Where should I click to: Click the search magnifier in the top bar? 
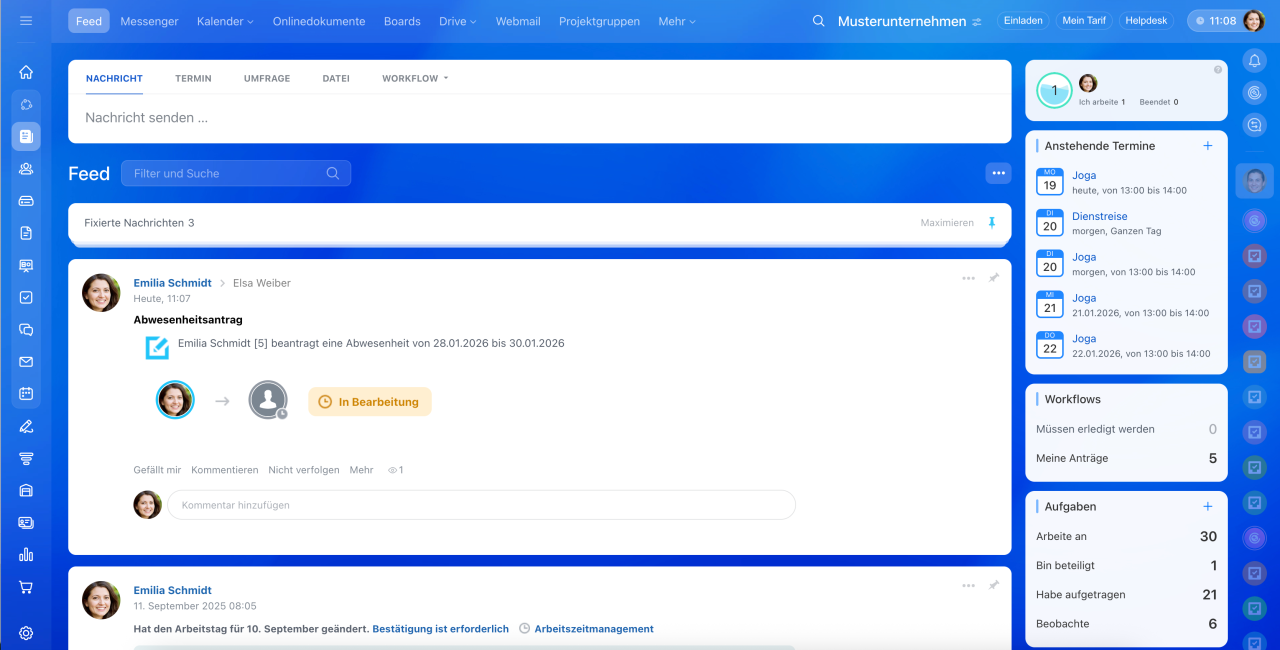819,21
